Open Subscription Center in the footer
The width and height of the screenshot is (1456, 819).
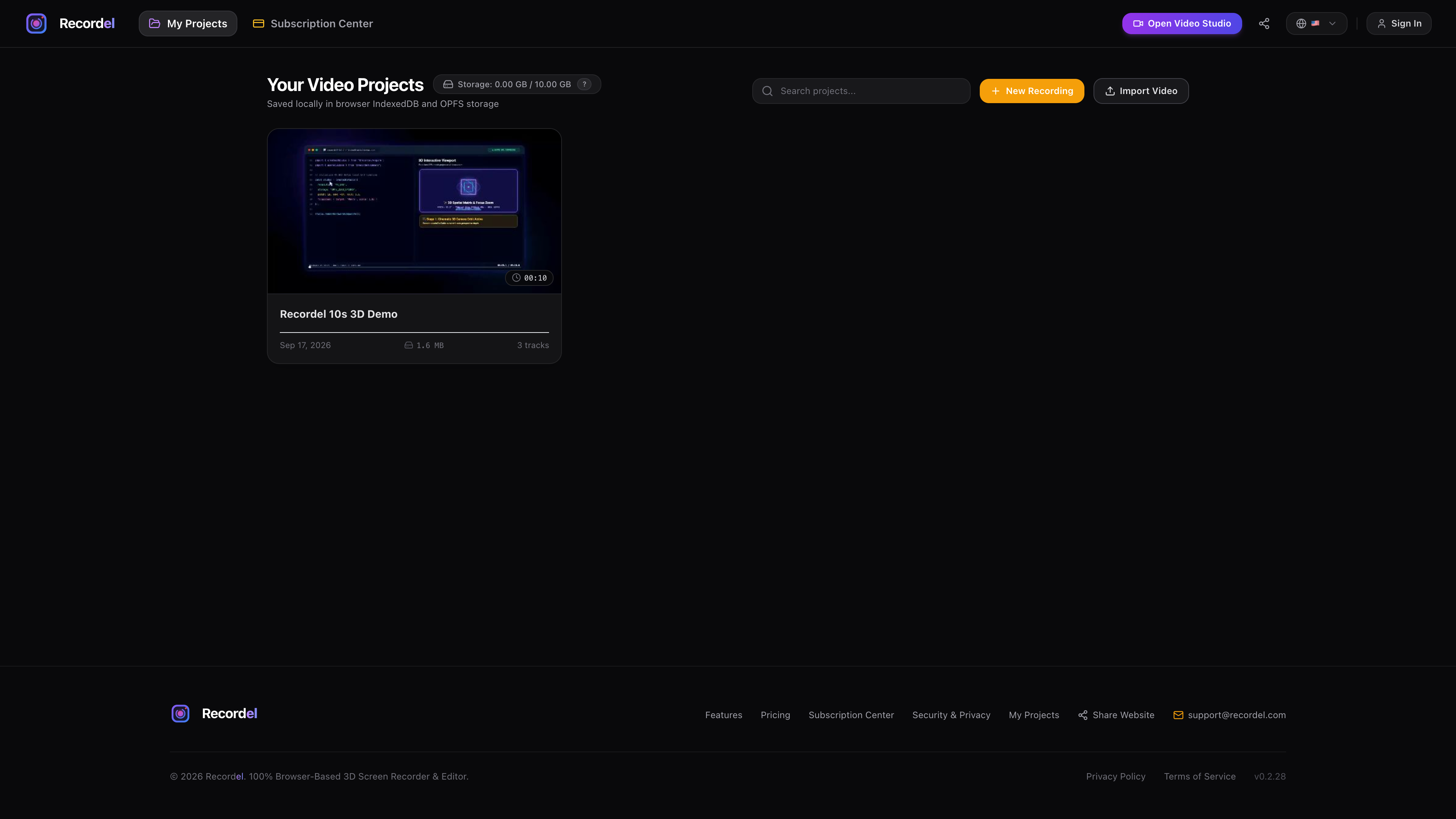pyautogui.click(x=850, y=715)
